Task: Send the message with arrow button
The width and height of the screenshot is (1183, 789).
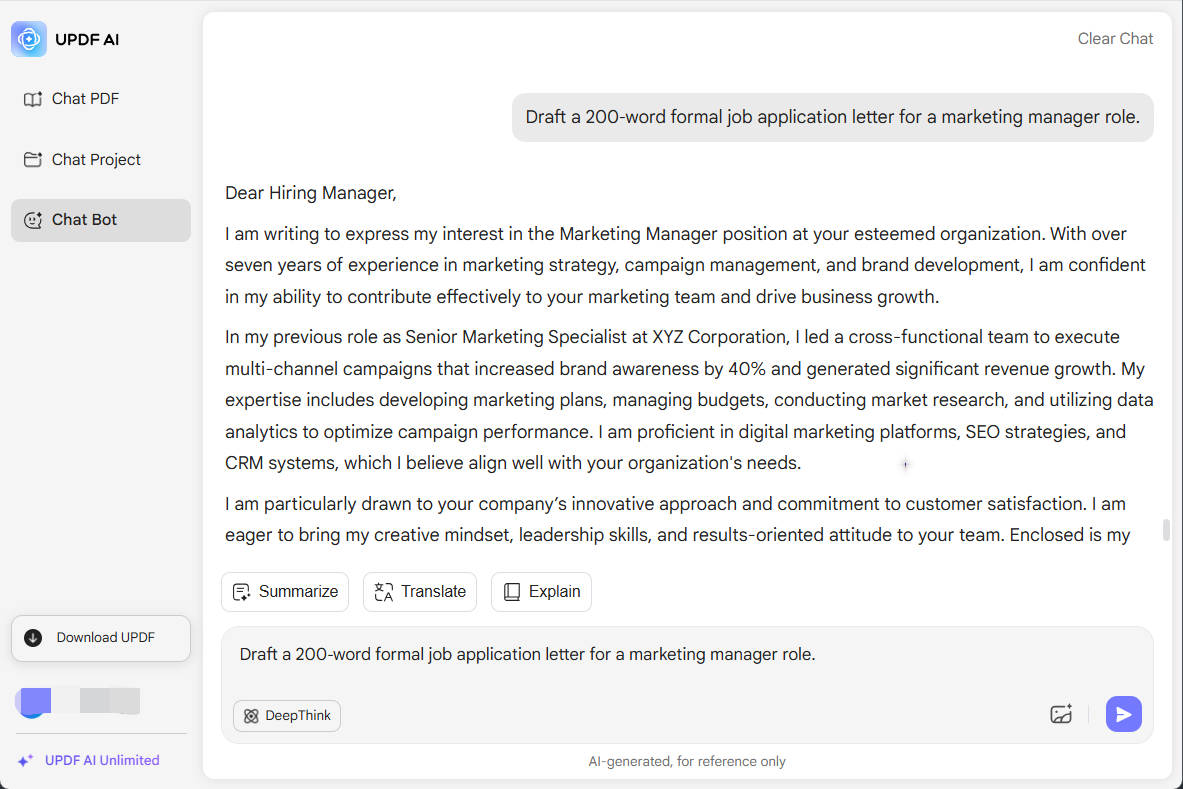Action: point(1123,714)
